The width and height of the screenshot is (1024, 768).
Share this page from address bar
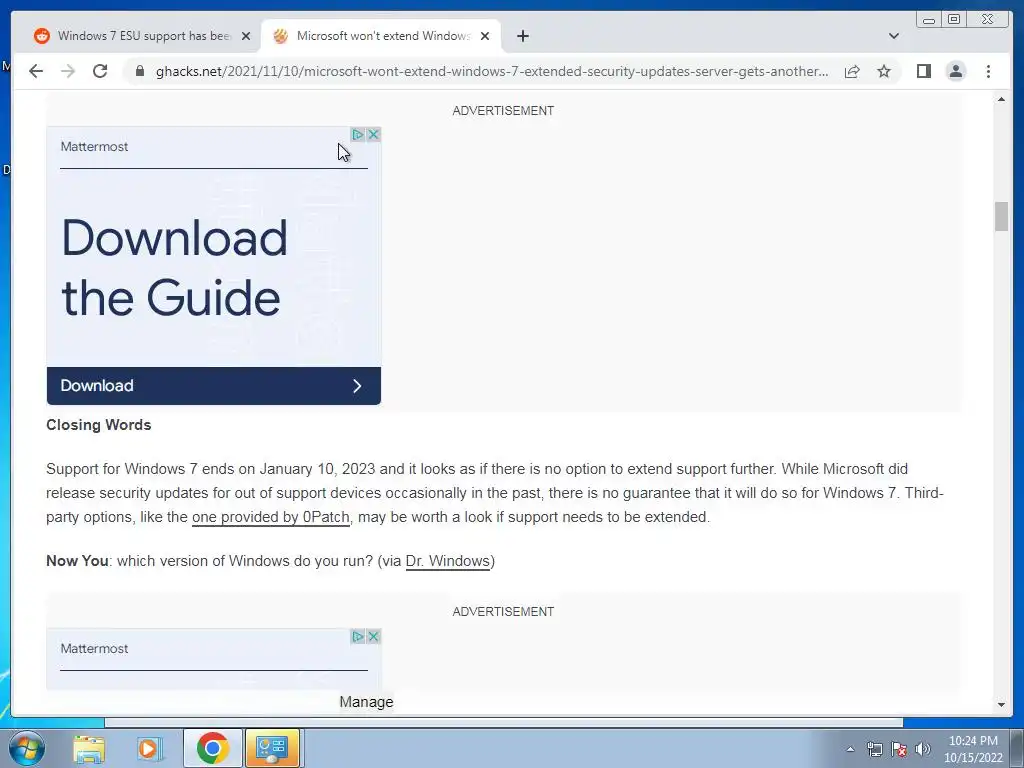852,71
